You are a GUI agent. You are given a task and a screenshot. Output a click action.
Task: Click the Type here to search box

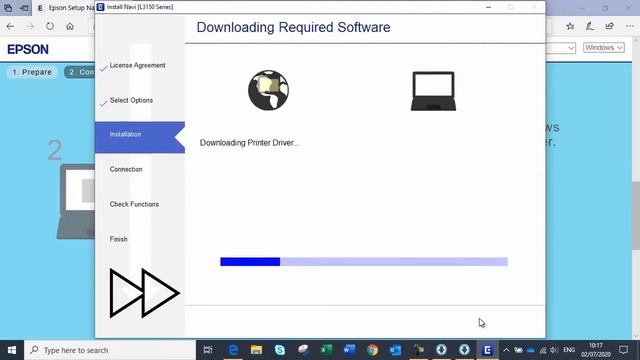[110, 350]
